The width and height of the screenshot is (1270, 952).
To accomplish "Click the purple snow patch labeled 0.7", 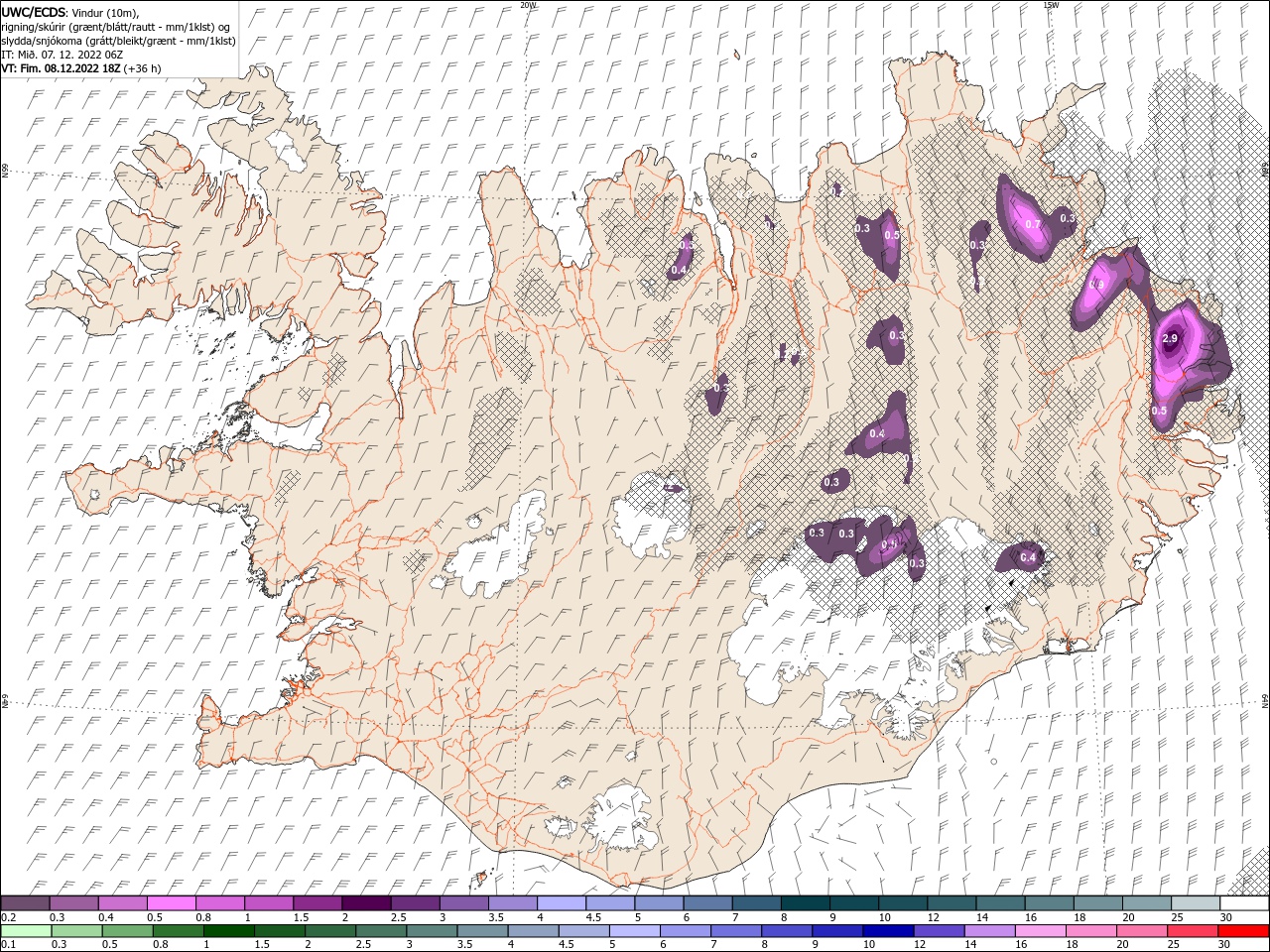I will click(x=1027, y=220).
